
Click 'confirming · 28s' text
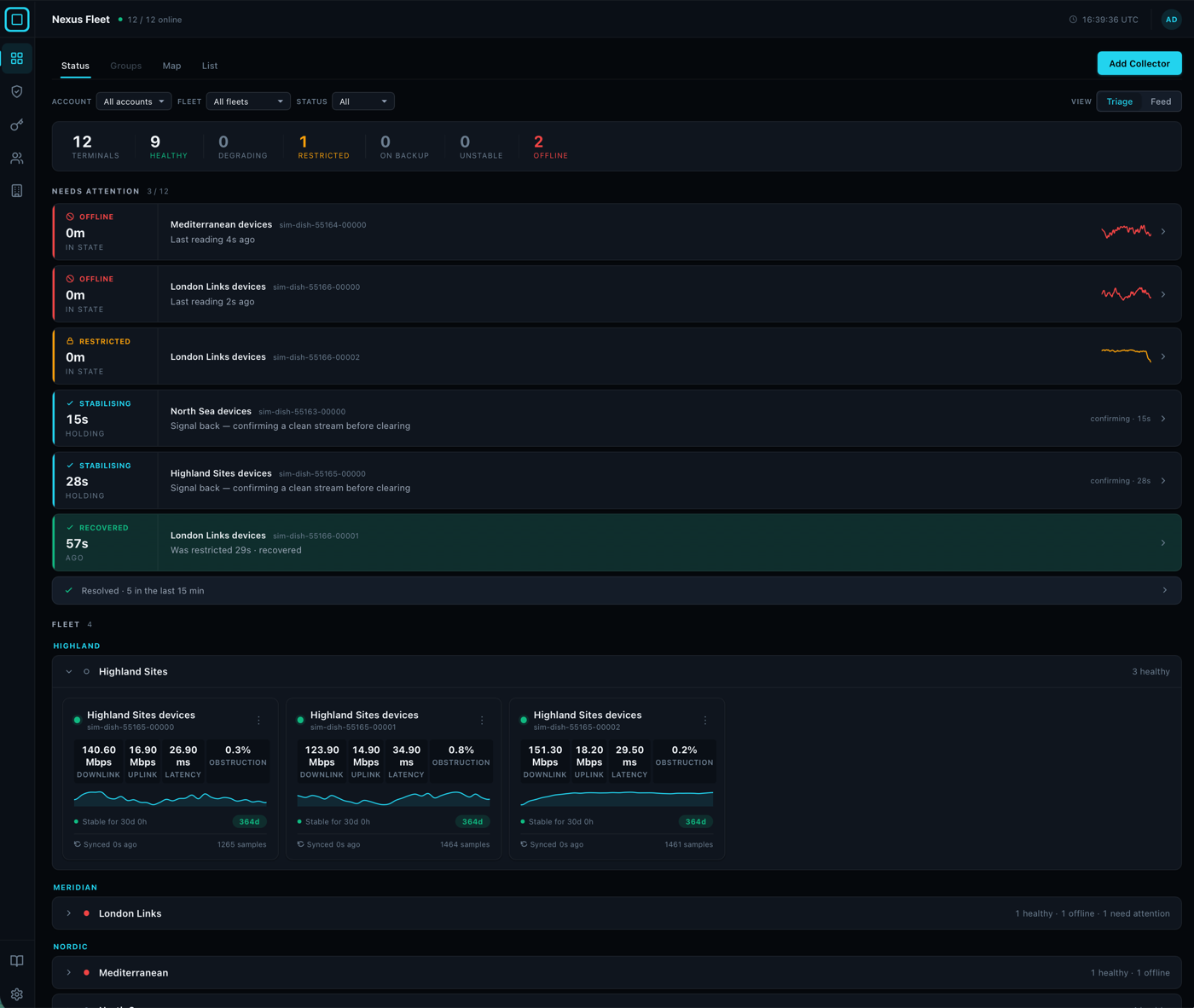click(x=1120, y=481)
